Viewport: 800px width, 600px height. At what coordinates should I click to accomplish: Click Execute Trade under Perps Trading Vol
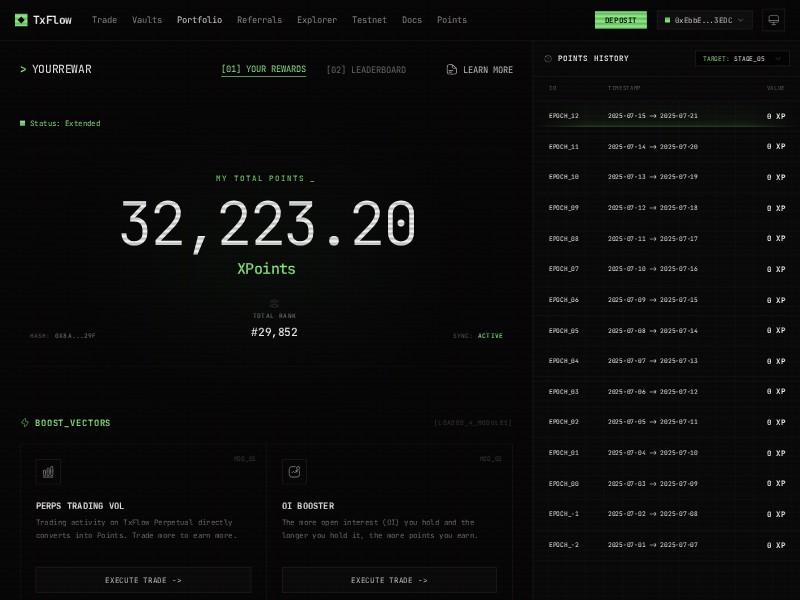(x=143, y=580)
